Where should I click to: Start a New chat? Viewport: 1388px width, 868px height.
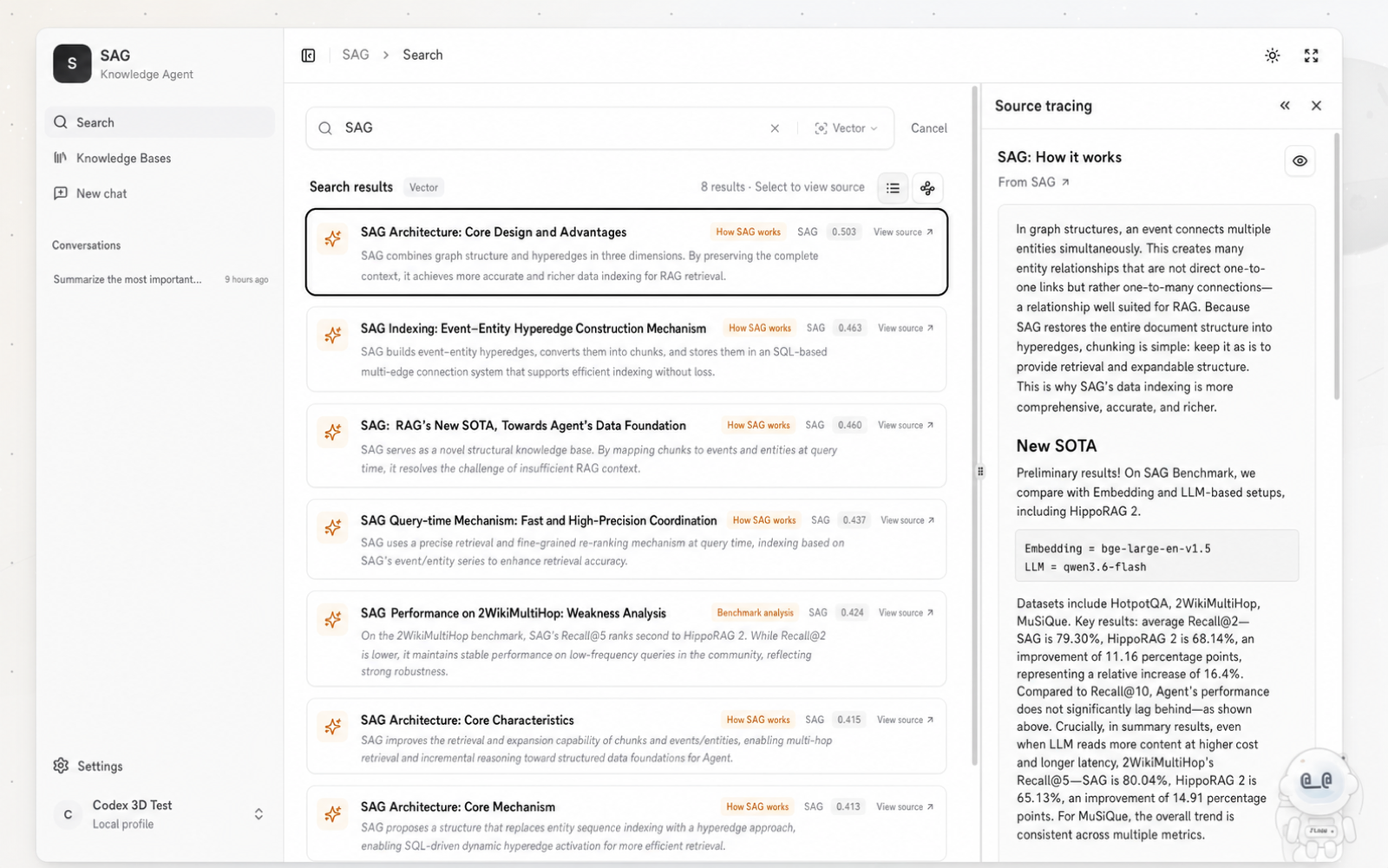click(x=160, y=193)
